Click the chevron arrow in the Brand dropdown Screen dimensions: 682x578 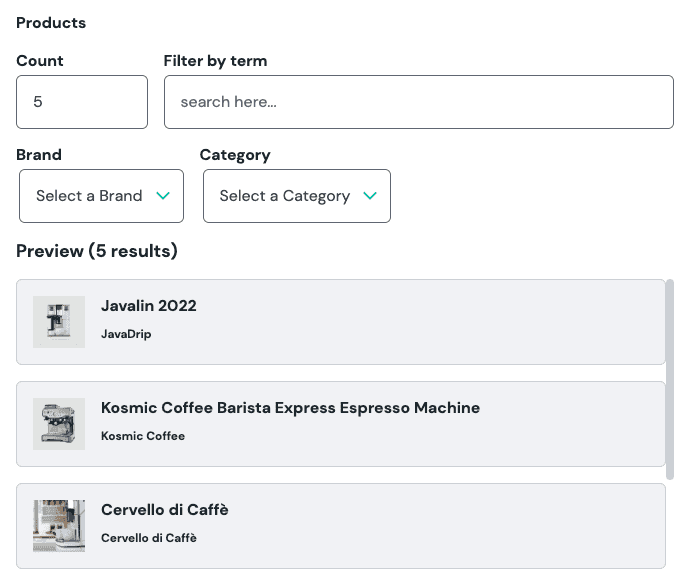click(x=164, y=196)
